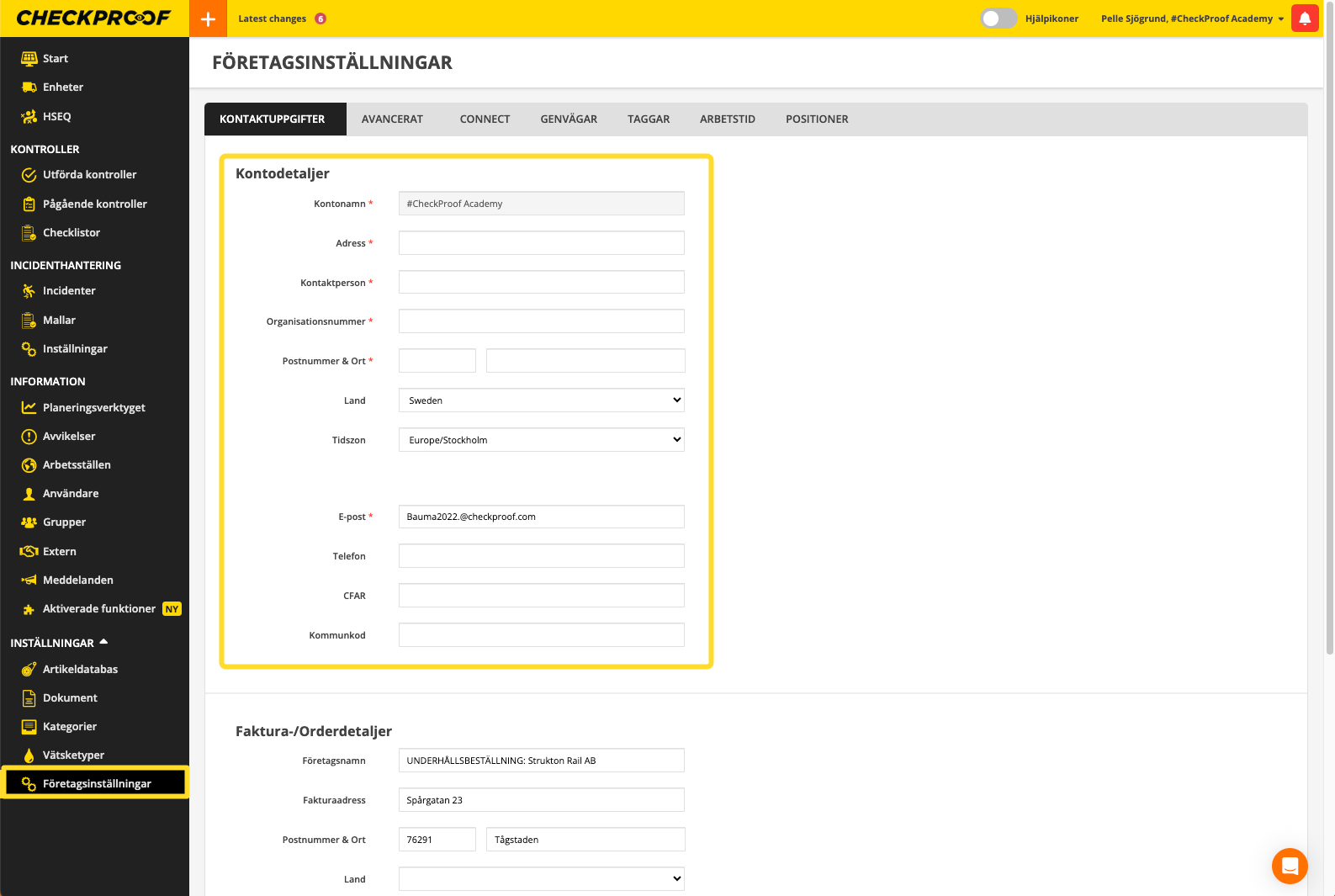Go to Utförda kontroller page
Image resolution: width=1335 pixels, height=896 pixels.
tap(89, 175)
